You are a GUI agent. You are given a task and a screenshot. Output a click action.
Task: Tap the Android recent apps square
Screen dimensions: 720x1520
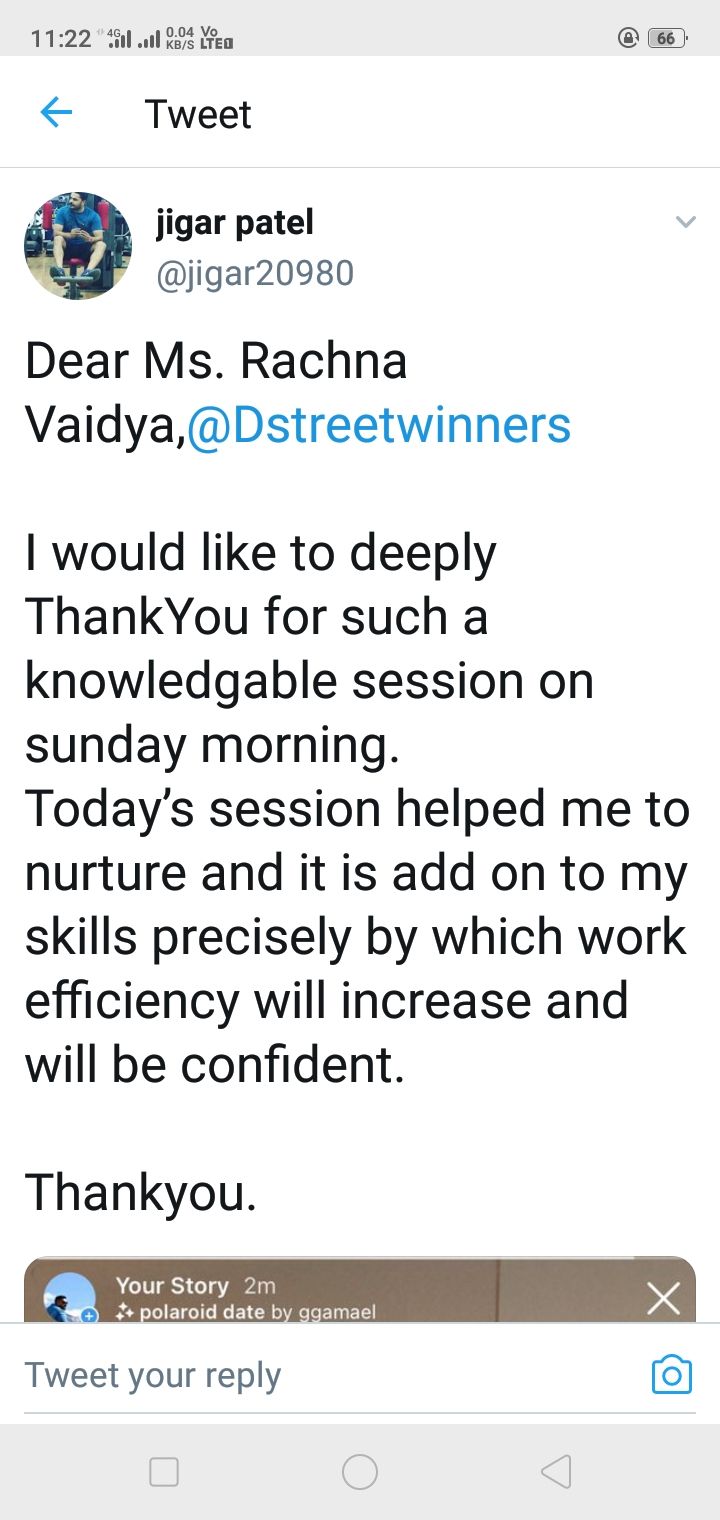164,1471
